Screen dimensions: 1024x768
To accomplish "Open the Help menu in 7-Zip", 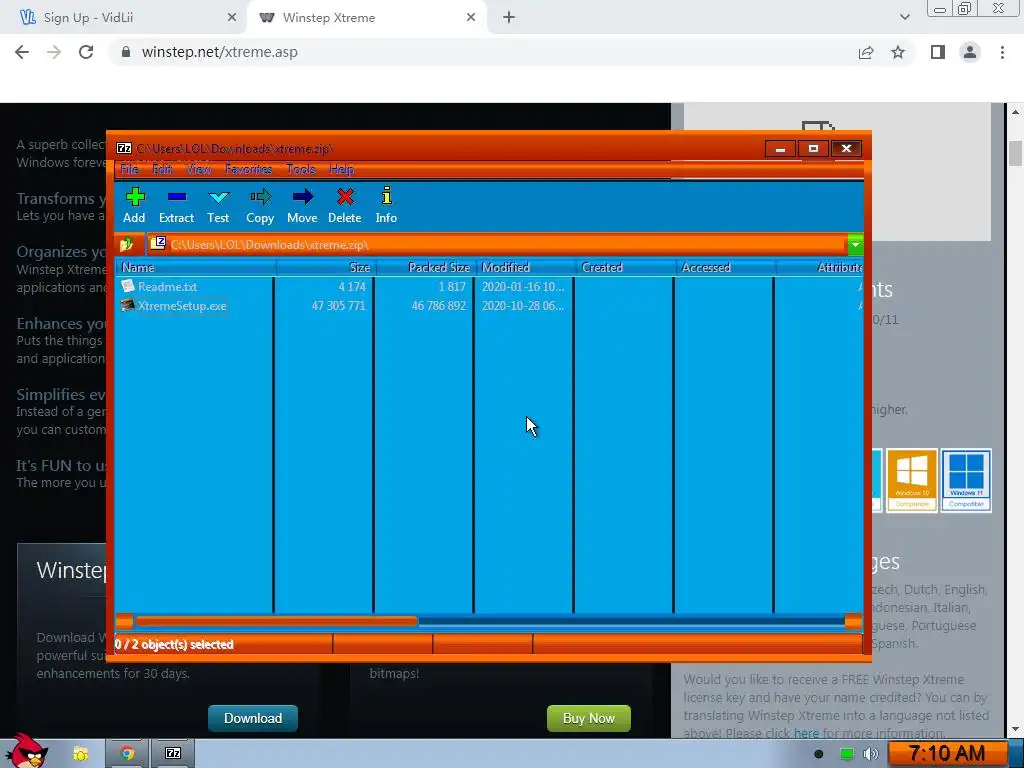I will click(x=342, y=169).
